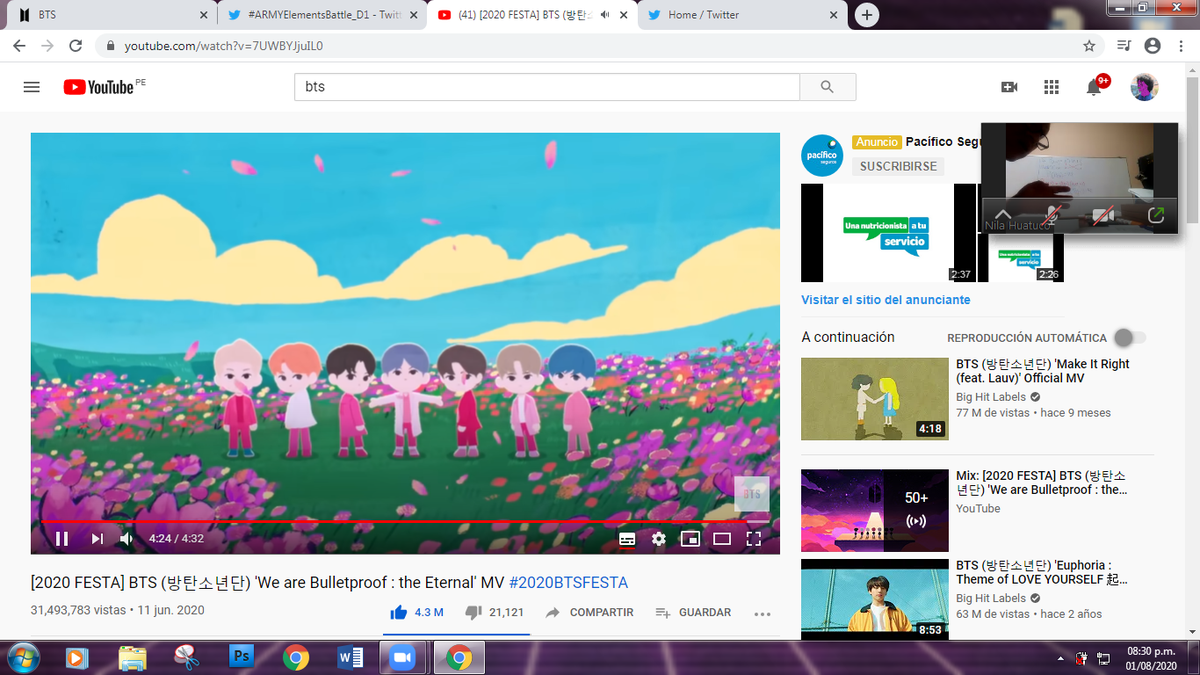Open the #2020BTSFESTA hashtag link
Image resolution: width=1200 pixels, height=675 pixels.
tap(568, 582)
